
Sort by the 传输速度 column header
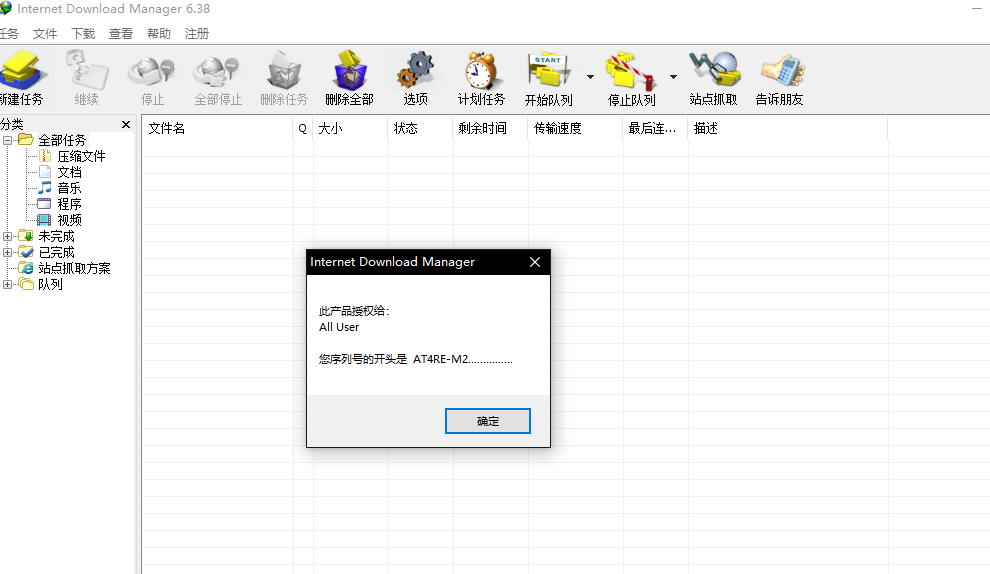pos(575,128)
